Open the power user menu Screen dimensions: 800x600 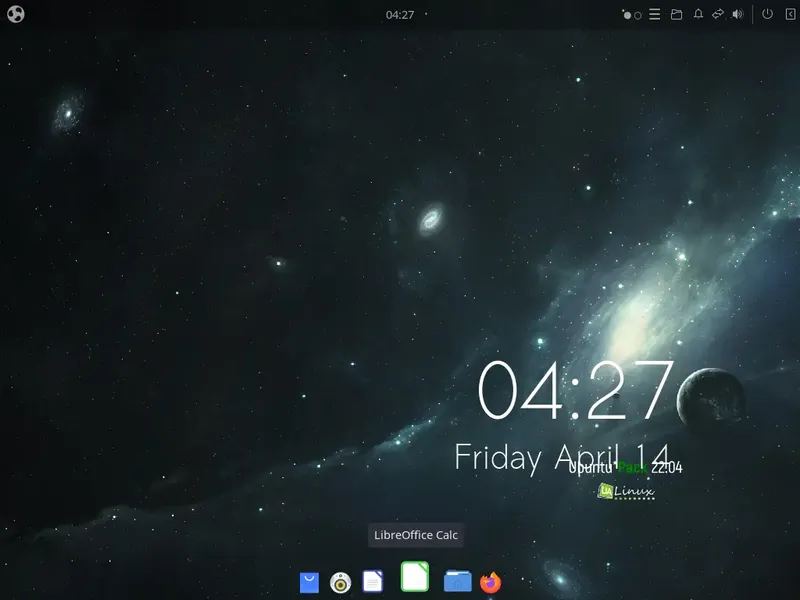[x=767, y=14]
